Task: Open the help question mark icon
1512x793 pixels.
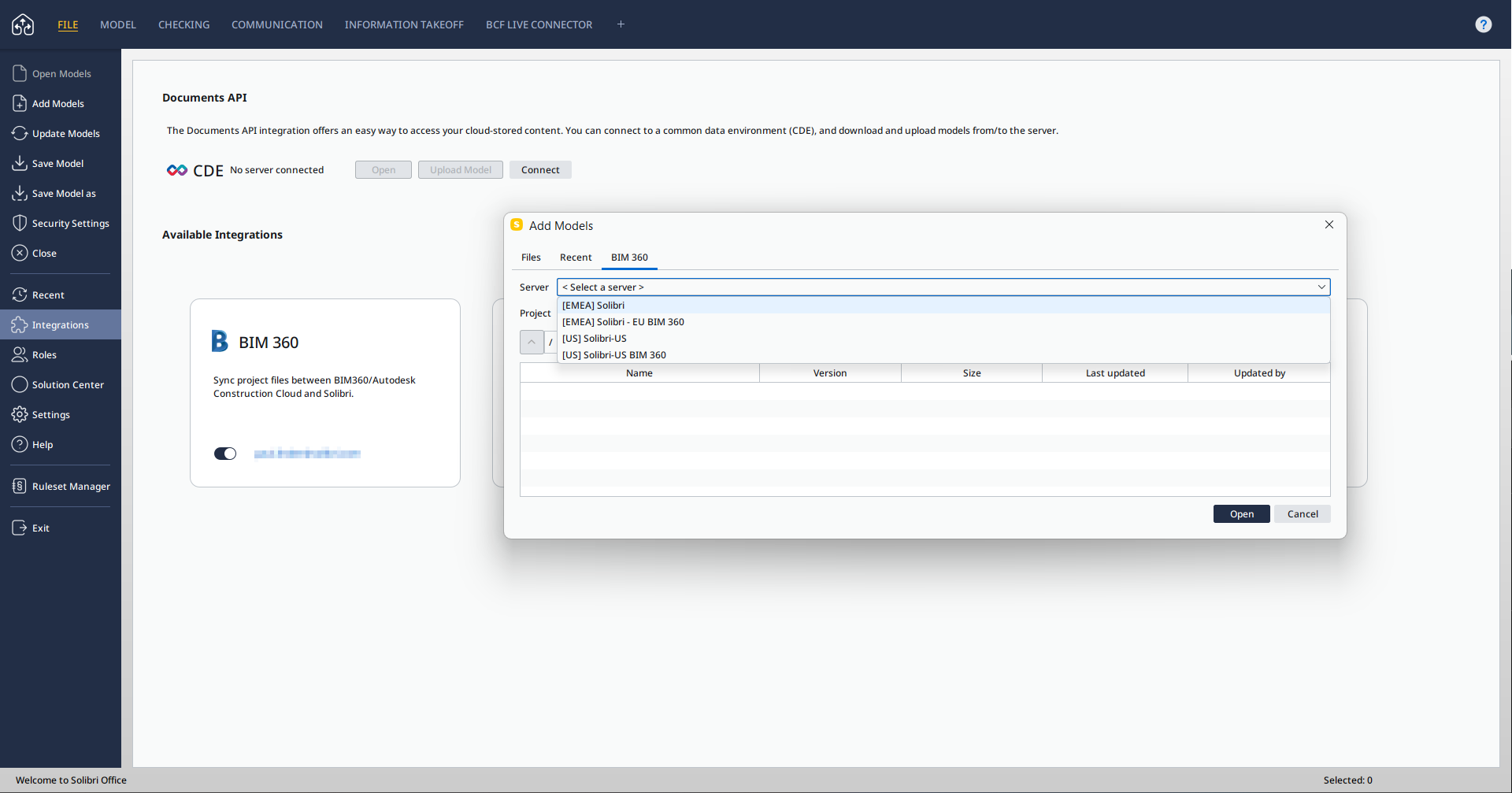Action: coord(1483,24)
